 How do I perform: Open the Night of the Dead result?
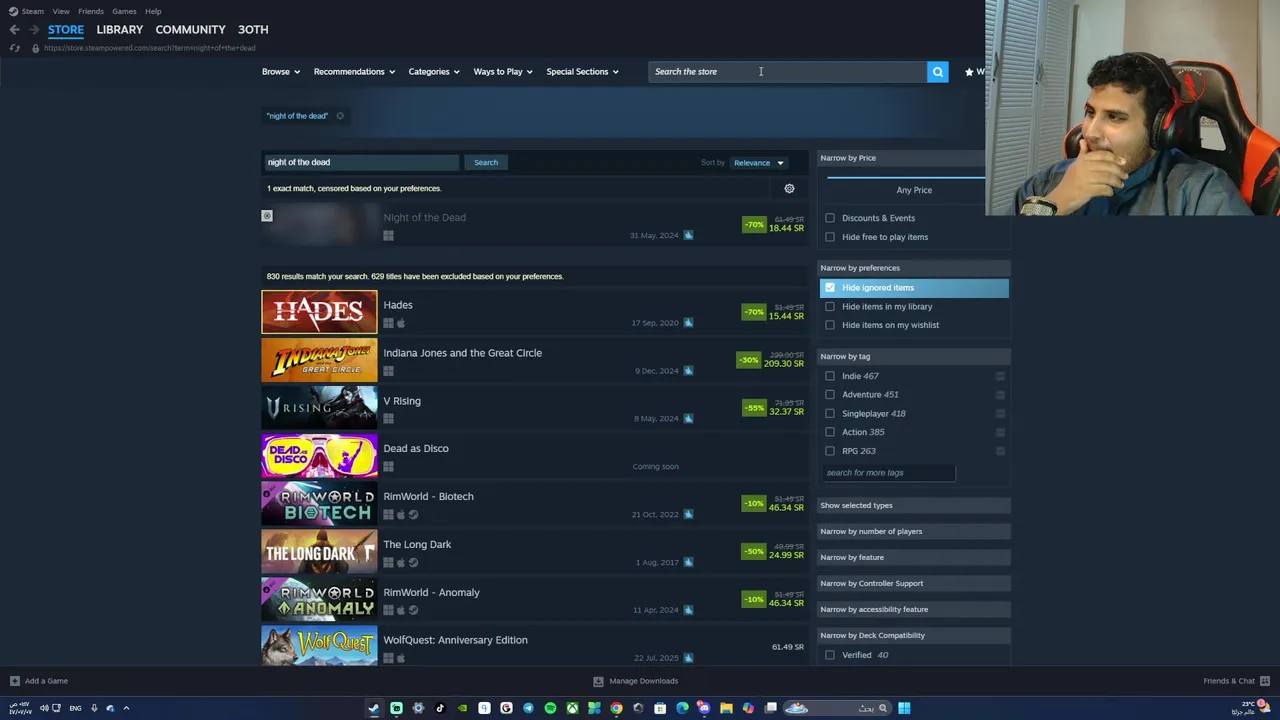pyautogui.click(x=533, y=225)
